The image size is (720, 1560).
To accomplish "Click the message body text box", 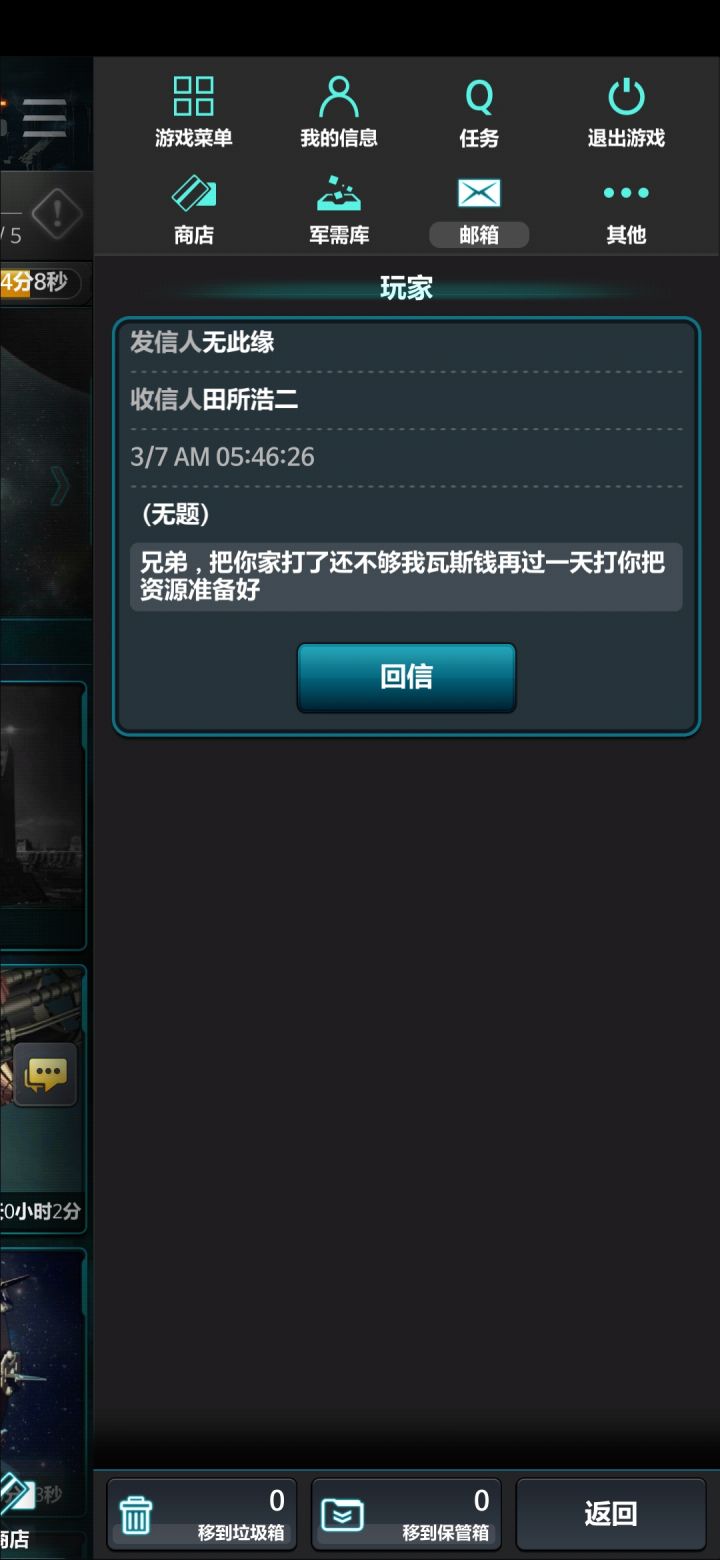I will pos(406,577).
